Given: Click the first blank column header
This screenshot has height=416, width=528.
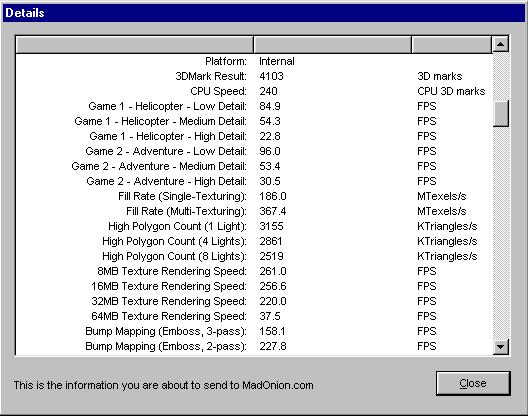Looking at the screenshot, I should [x=135, y=44].
